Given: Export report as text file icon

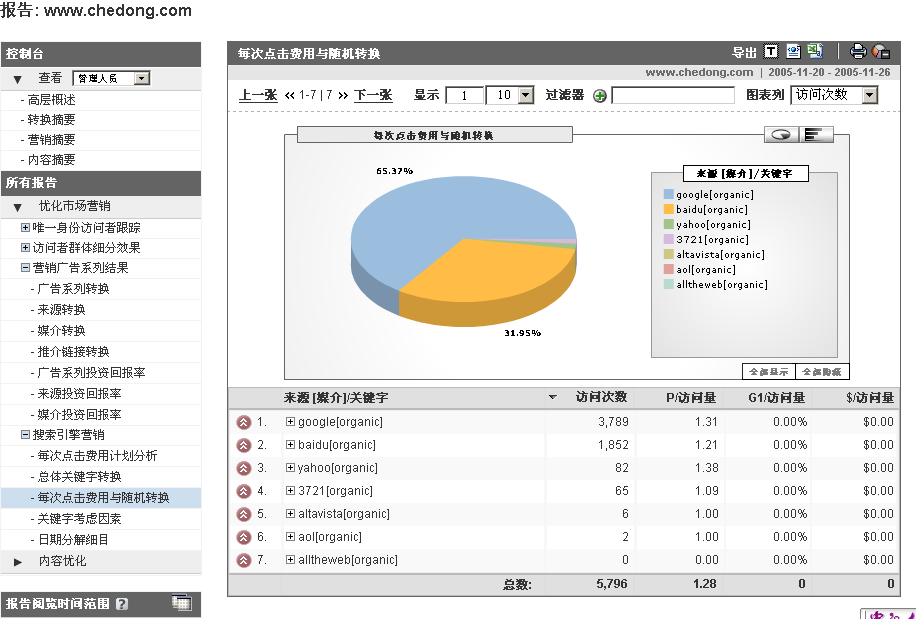Looking at the screenshot, I should (771, 52).
